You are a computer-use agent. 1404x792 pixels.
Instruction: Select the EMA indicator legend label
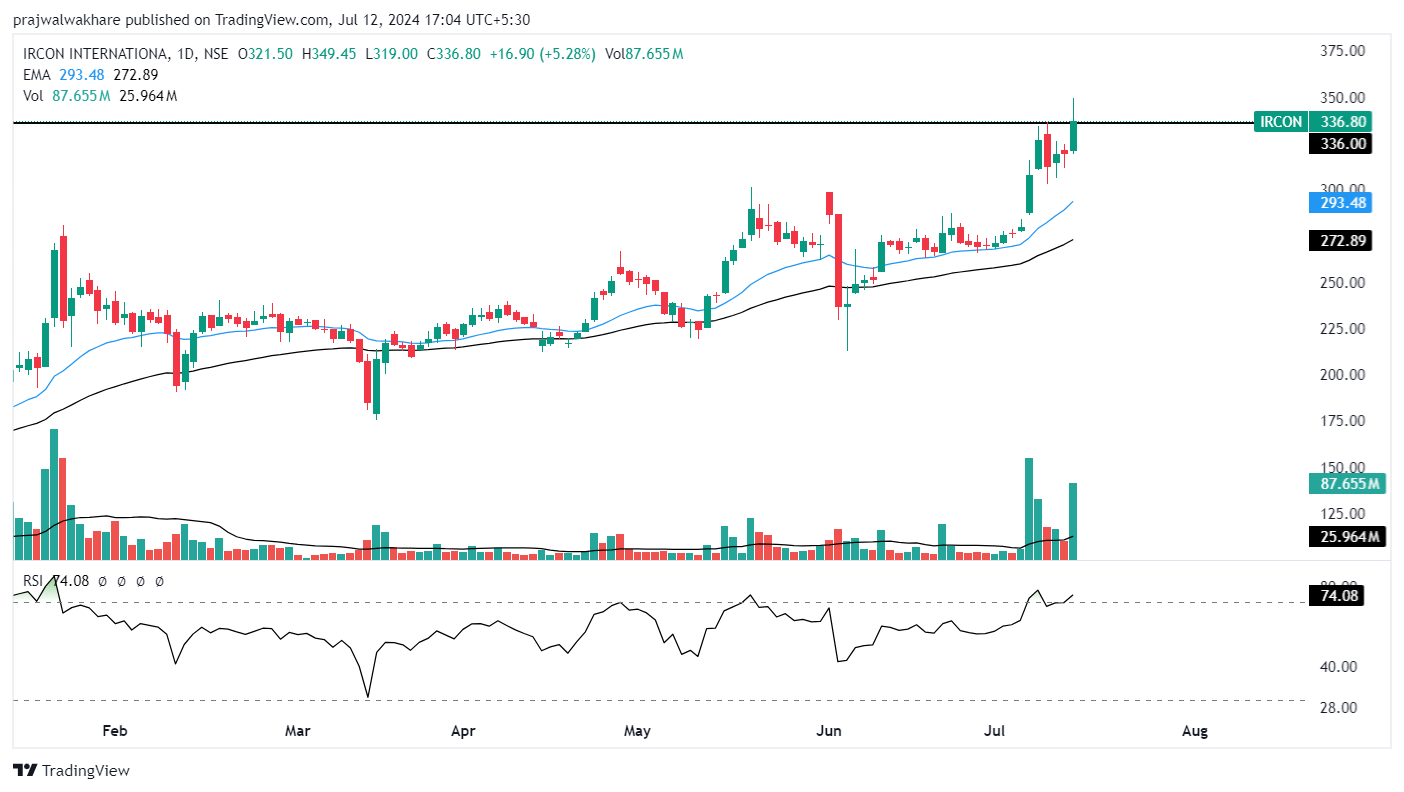[x=37, y=75]
